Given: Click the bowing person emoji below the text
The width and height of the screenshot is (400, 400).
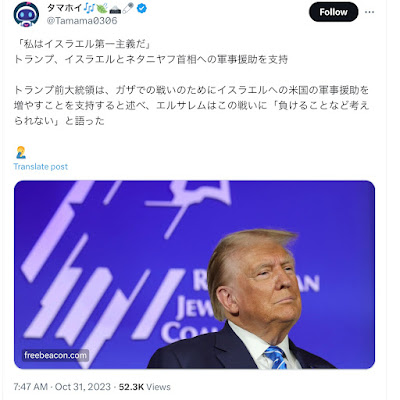Looking at the screenshot, I should [21, 153].
